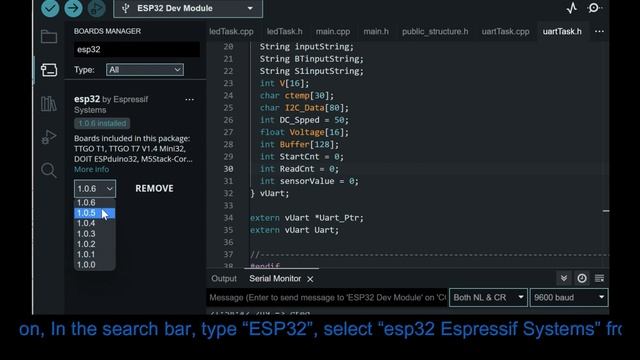Click line number 30 in the gutter

tap(229, 169)
